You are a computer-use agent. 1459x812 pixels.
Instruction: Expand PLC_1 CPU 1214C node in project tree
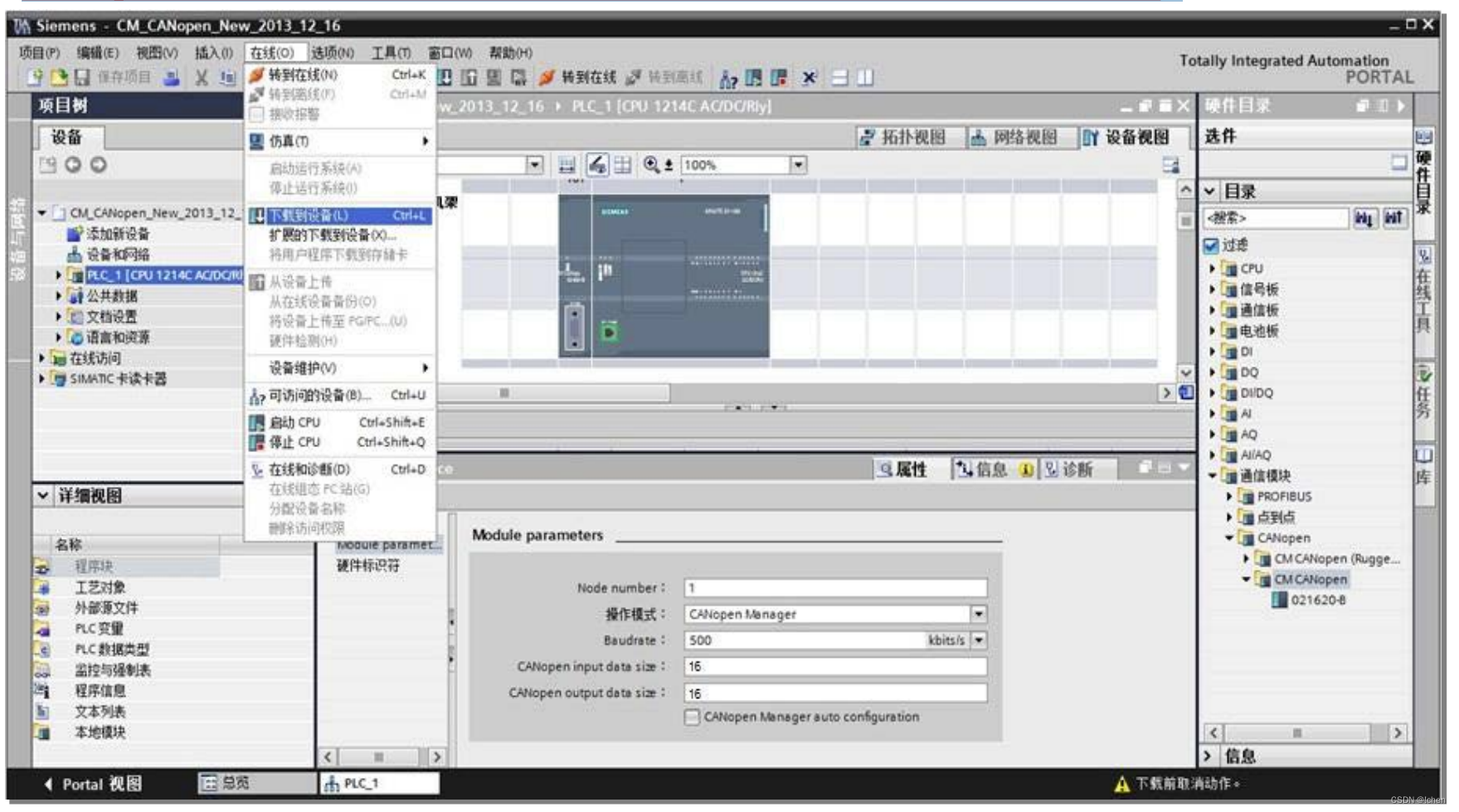pos(58,275)
